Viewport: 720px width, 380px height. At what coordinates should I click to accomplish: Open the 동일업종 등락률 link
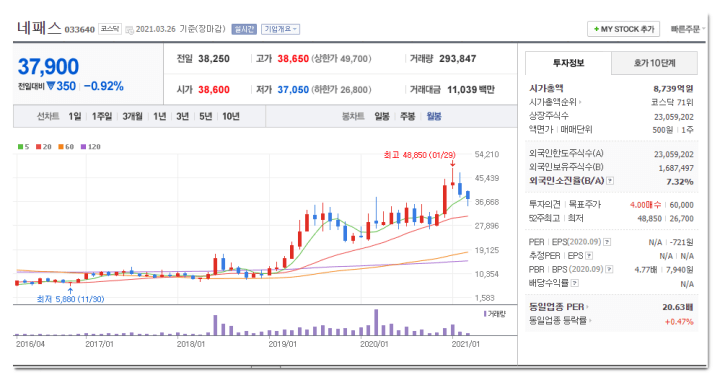560,320
